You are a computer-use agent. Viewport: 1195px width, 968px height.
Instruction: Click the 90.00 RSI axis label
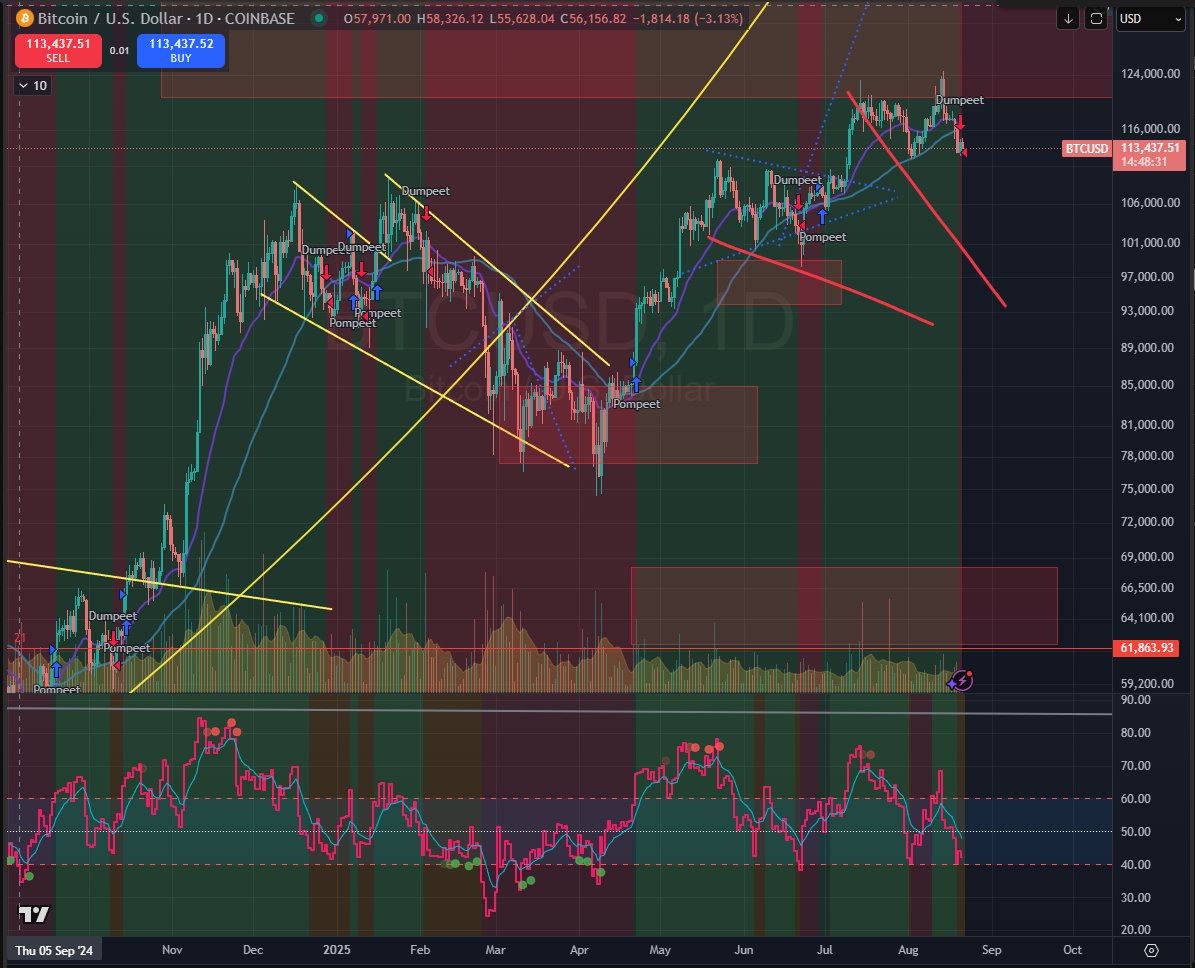coord(1135,700)
